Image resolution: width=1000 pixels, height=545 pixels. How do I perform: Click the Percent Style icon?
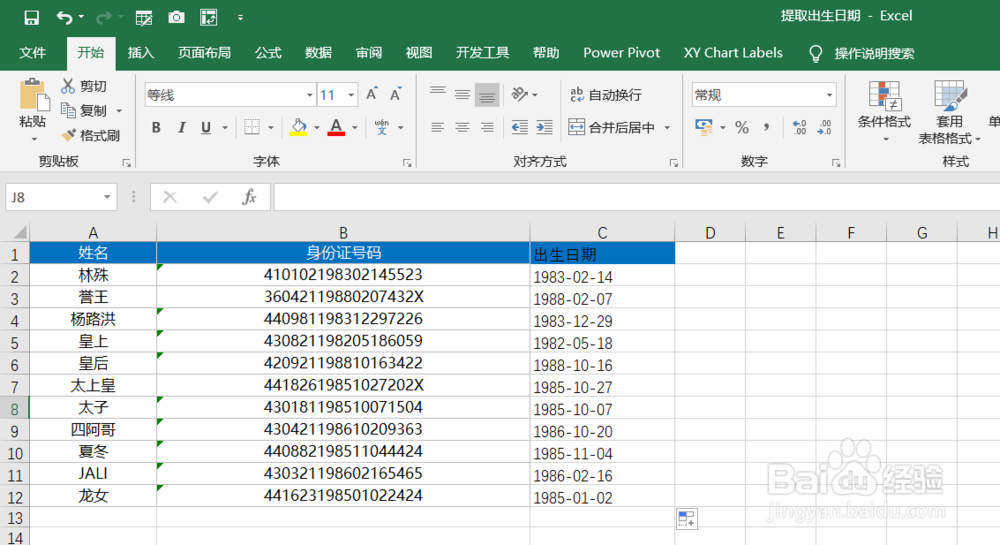[742, 127]
